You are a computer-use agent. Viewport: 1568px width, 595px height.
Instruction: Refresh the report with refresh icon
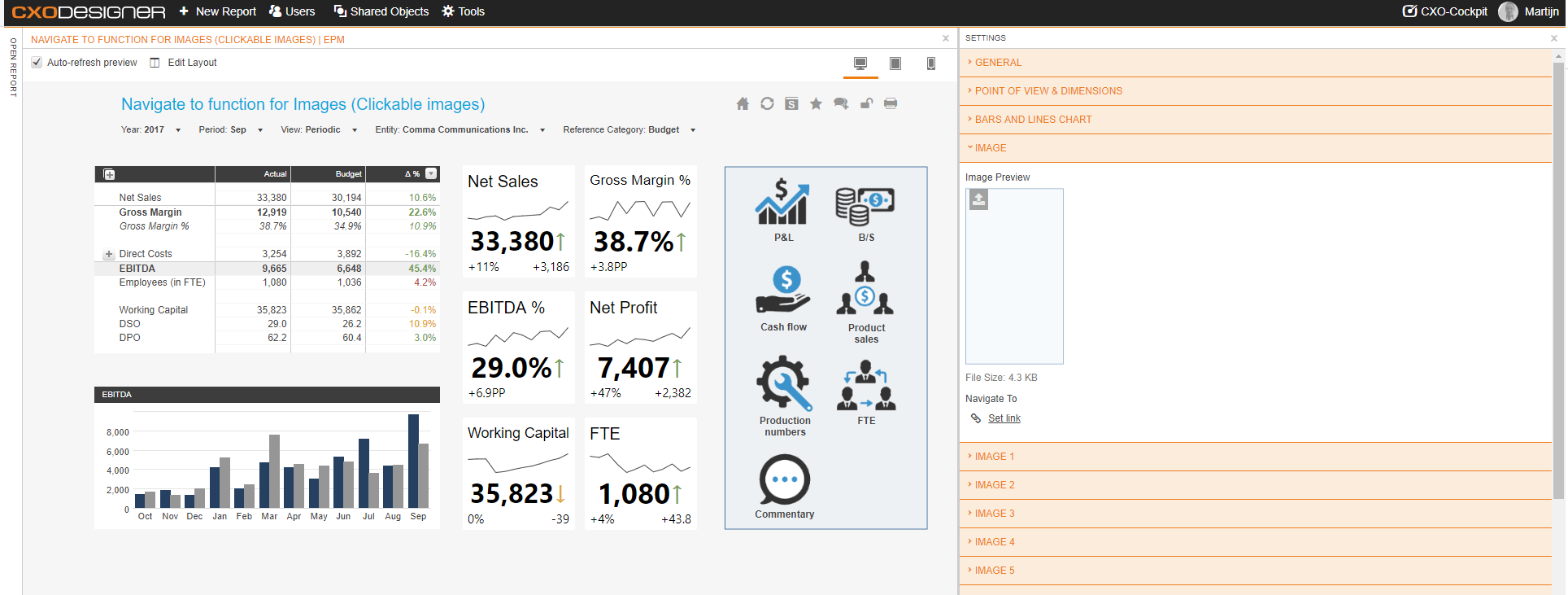click(767, 103)
